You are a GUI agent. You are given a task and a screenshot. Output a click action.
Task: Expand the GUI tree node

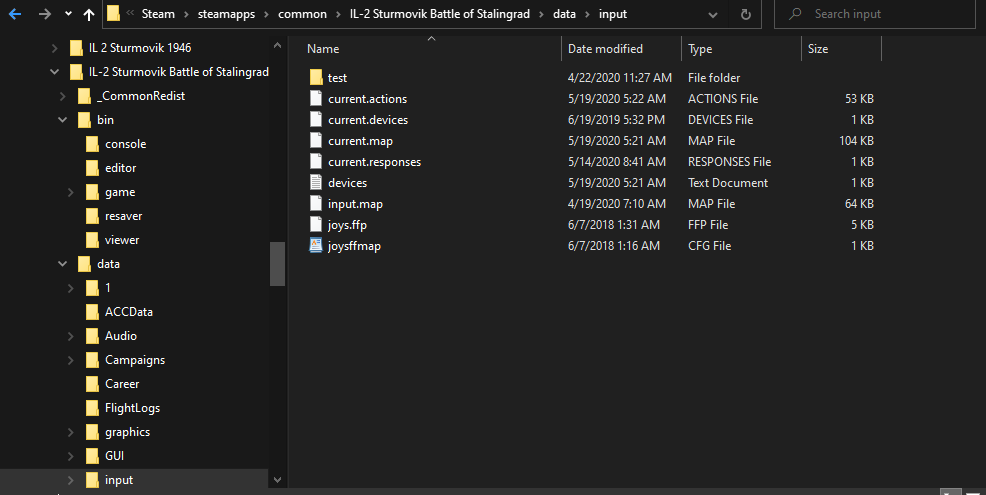tap(70, 456)
